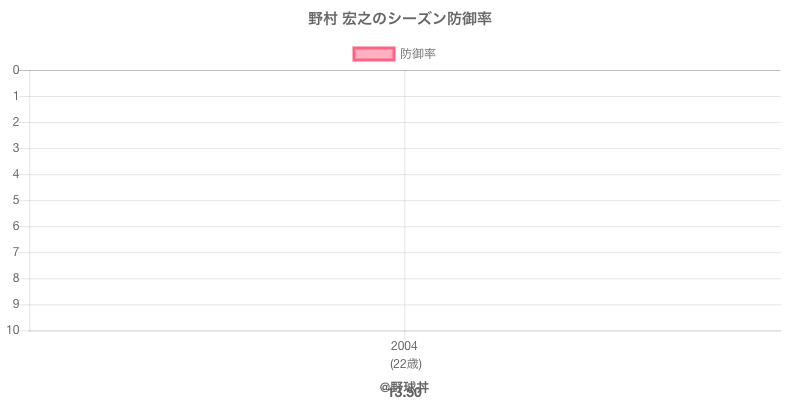The height and width of the screenshot is (400, 800).
Task: Click the y-axis tick label 9
Action: (x=16, y=304)
